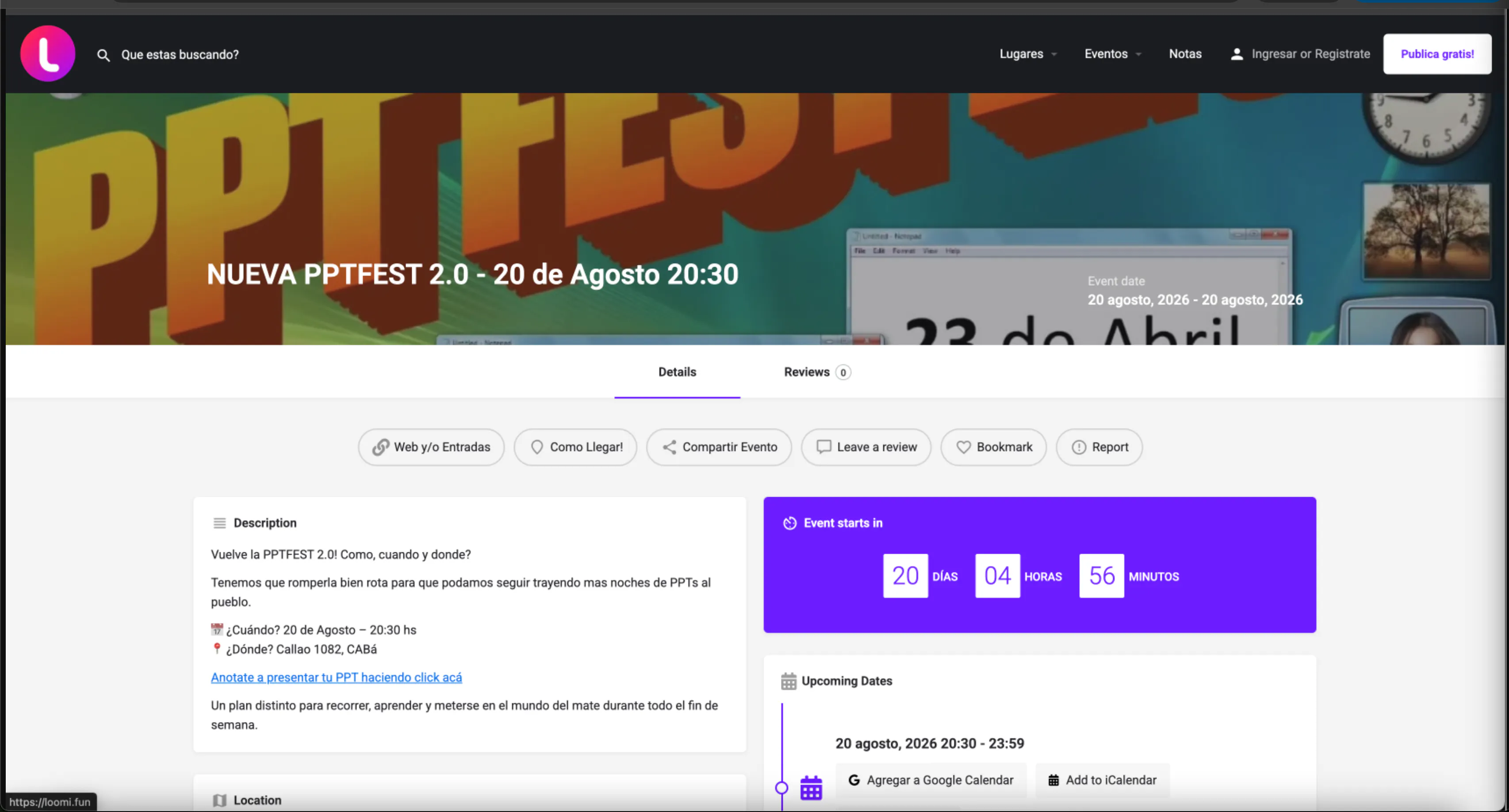
Task: Click the link icon in Web y/o Entradas
Action: (x=381, y=447)
